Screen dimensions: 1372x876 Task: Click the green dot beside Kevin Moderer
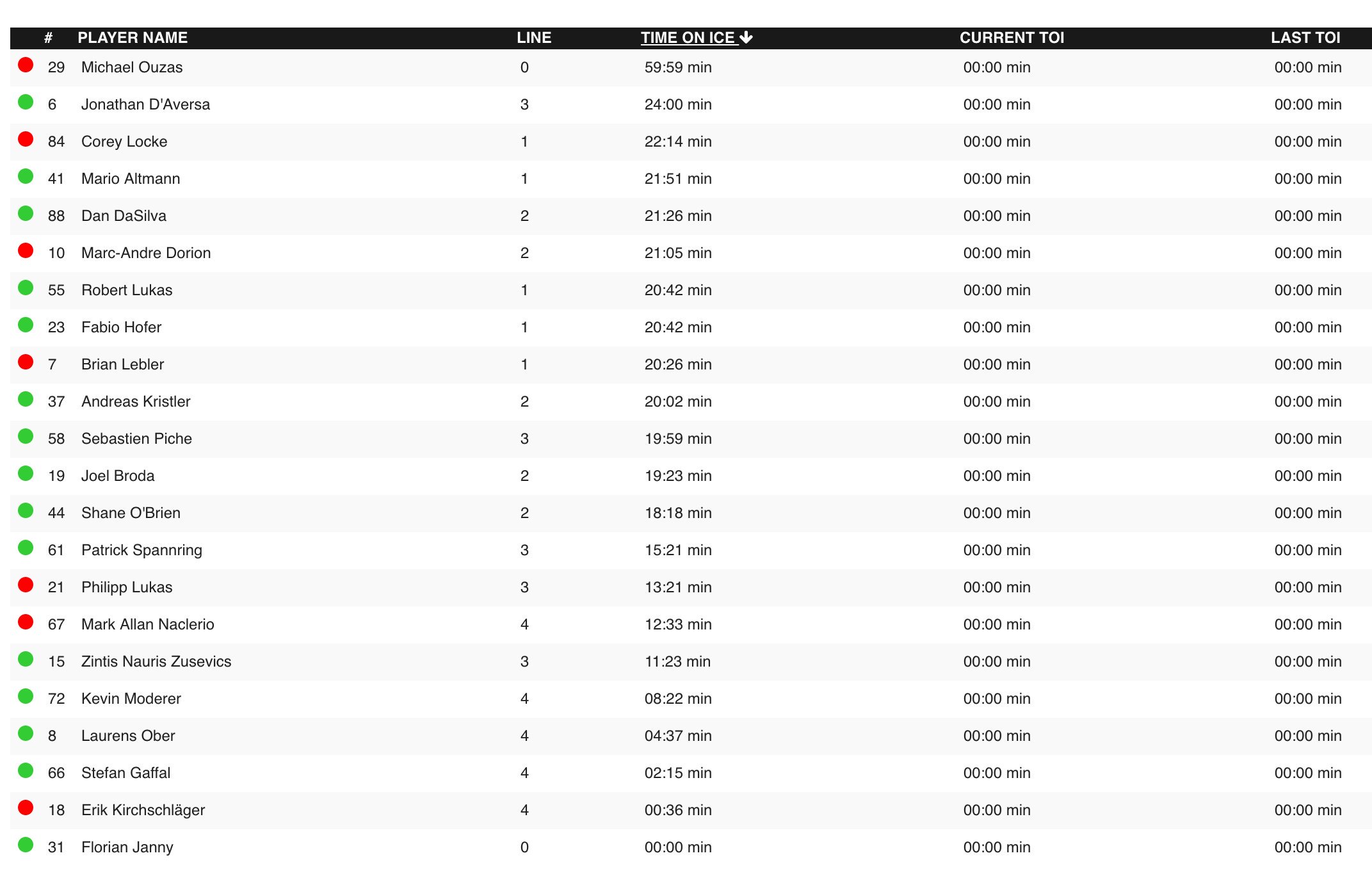coord(26,696)
